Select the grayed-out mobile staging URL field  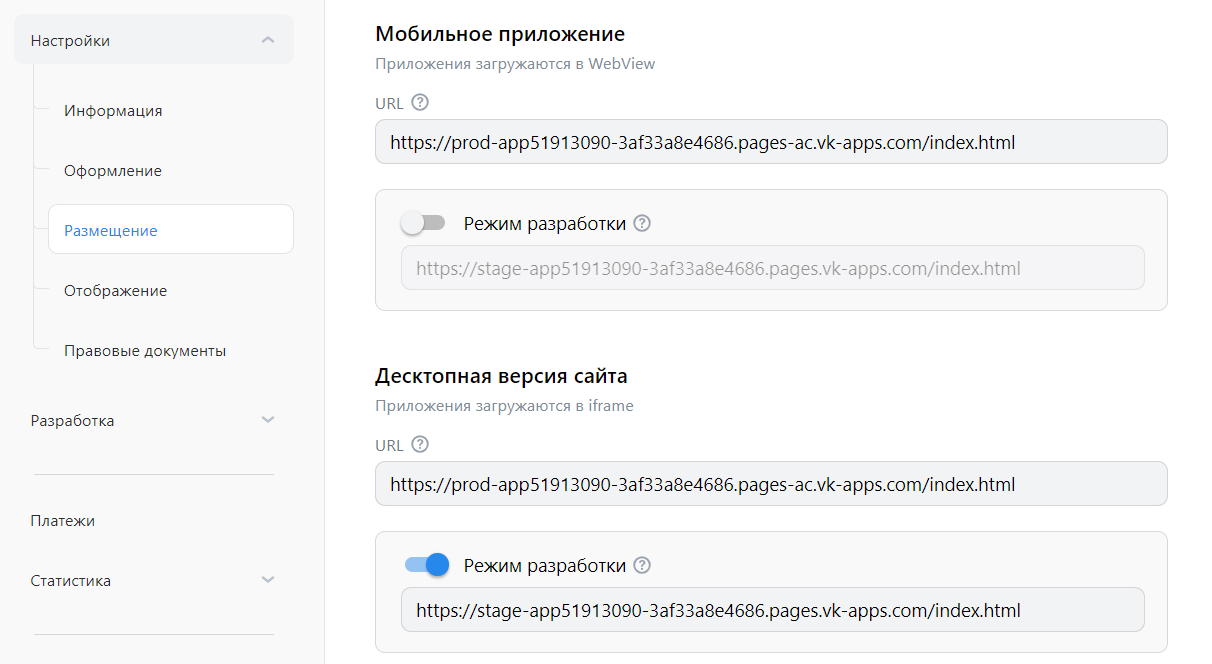772,267
